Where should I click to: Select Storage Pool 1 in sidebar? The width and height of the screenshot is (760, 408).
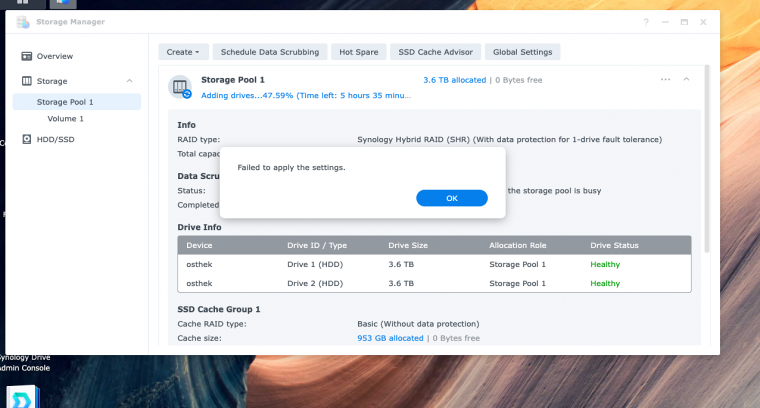77,102
